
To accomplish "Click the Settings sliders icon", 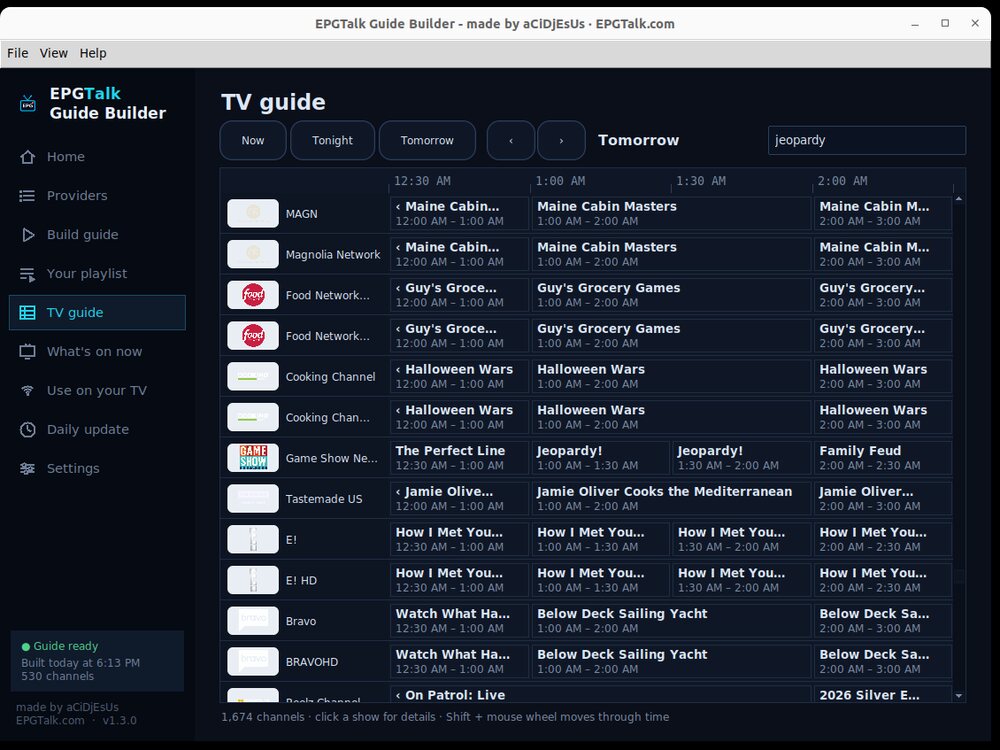I will coord(27,469).
